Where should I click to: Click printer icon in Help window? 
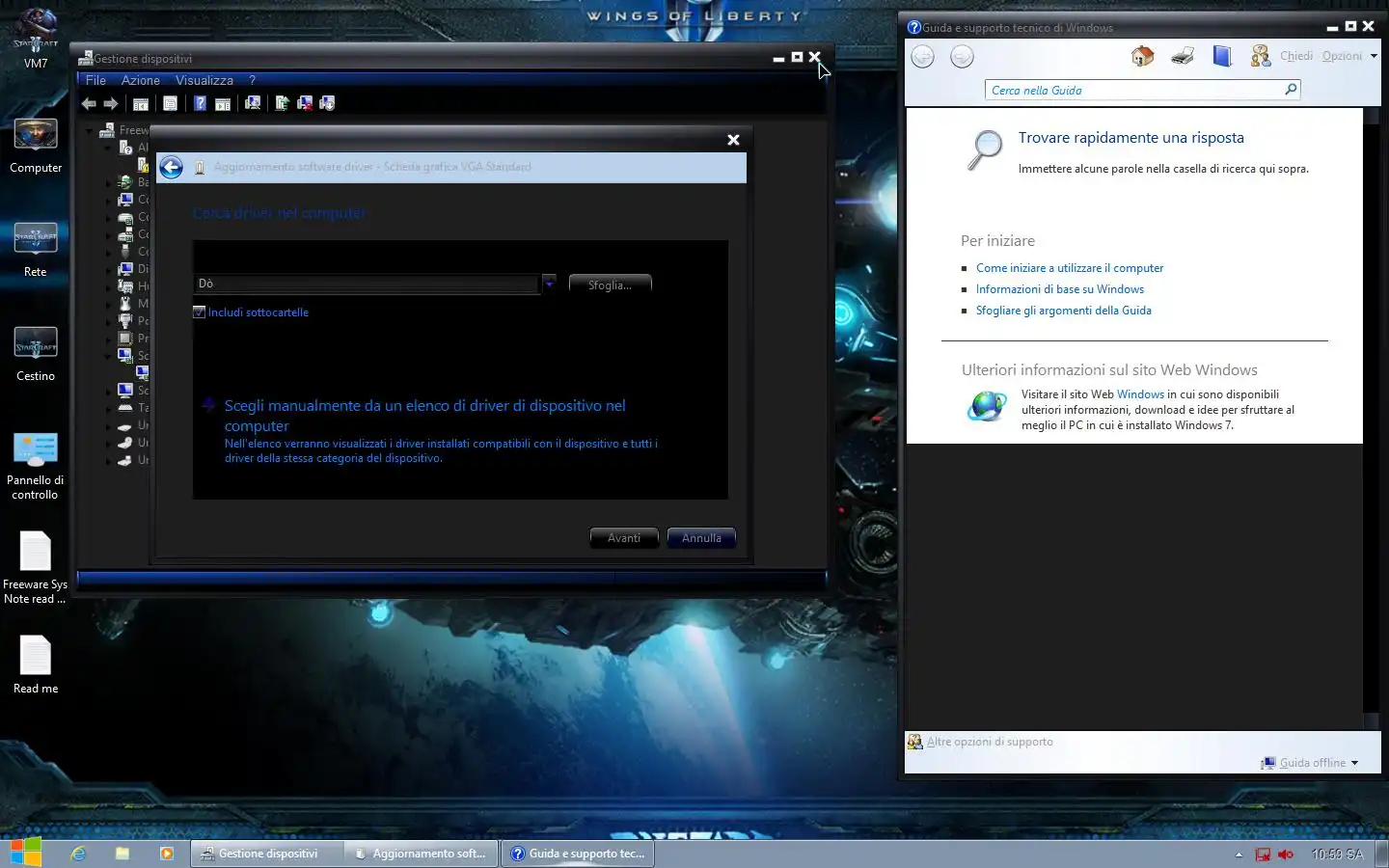pos(1183,57)
